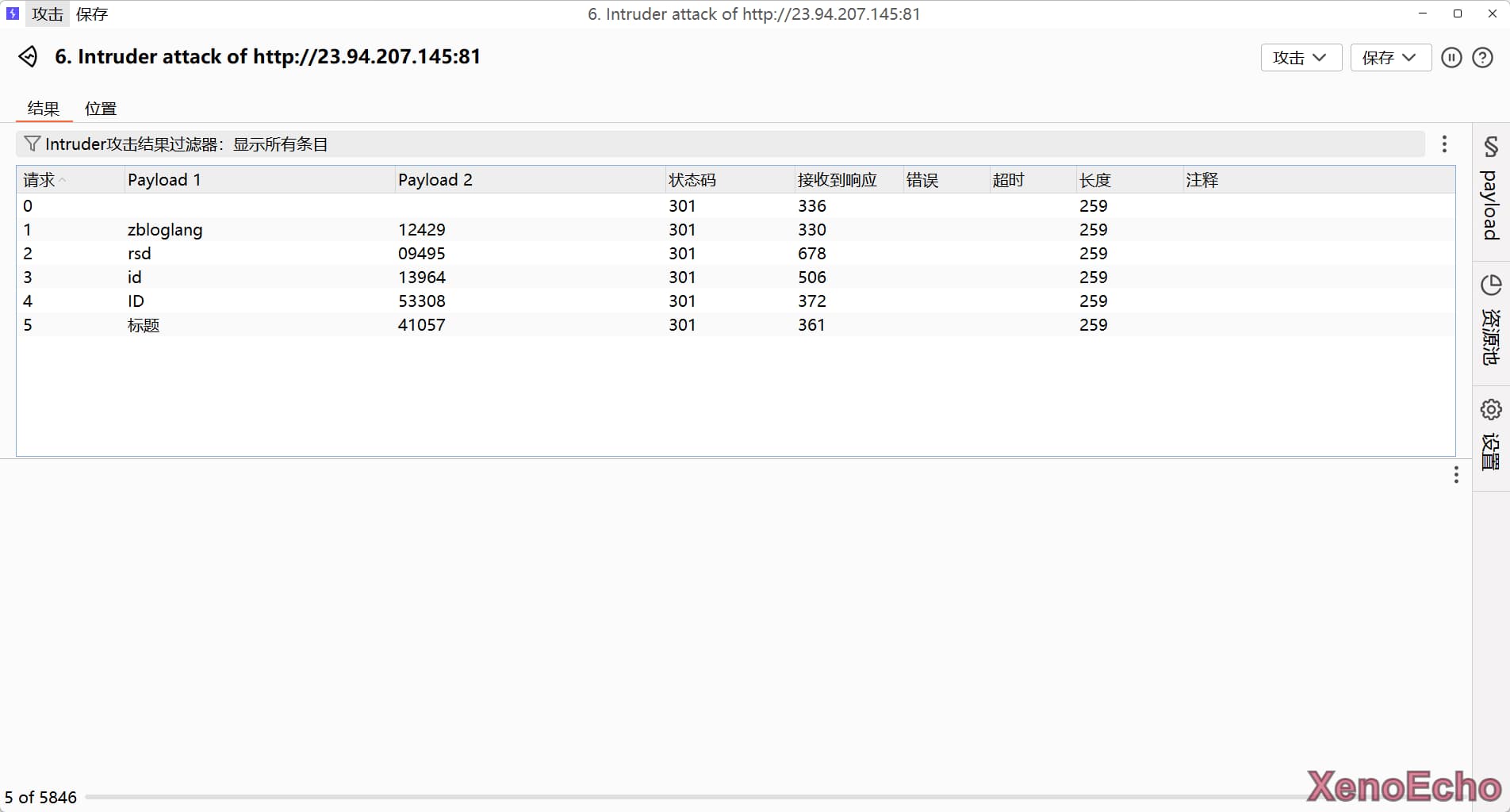
Task: Sort by 长度 column header
Action: click(x=1094, y=180)
